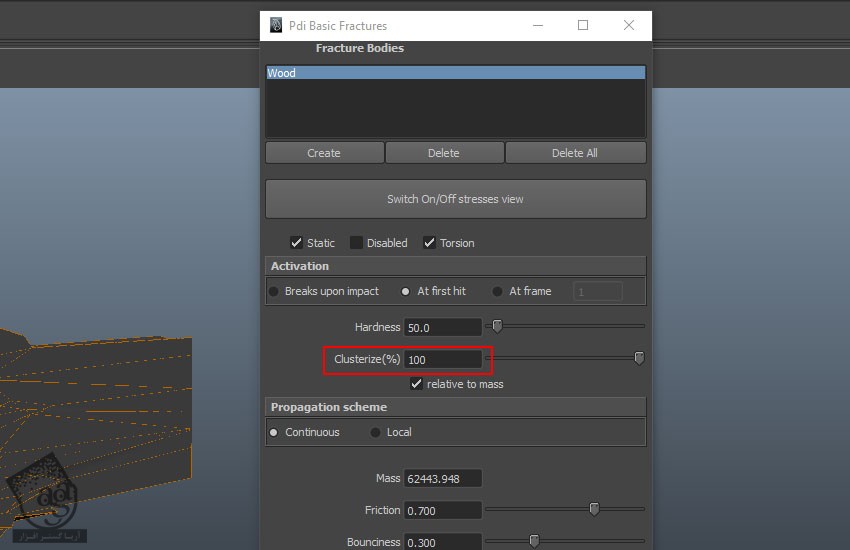850x550 pixels.
Task: Click the Clusterize slider handle
Action: [x=639, y=358]
